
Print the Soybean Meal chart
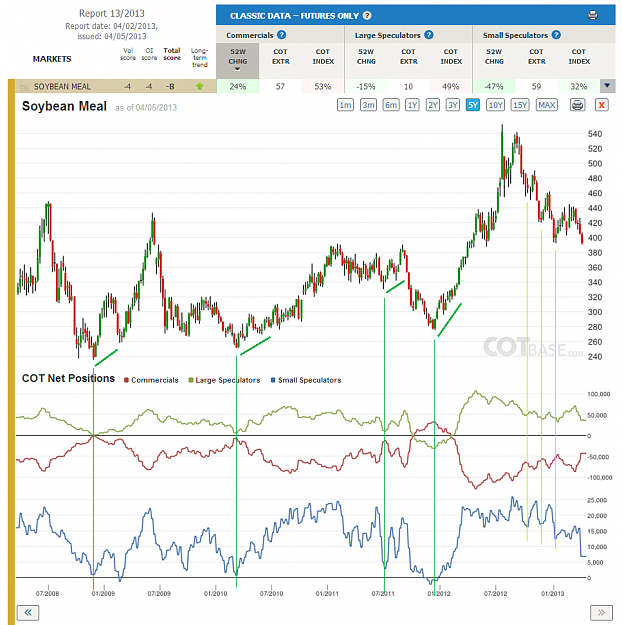tap(577, 105)
